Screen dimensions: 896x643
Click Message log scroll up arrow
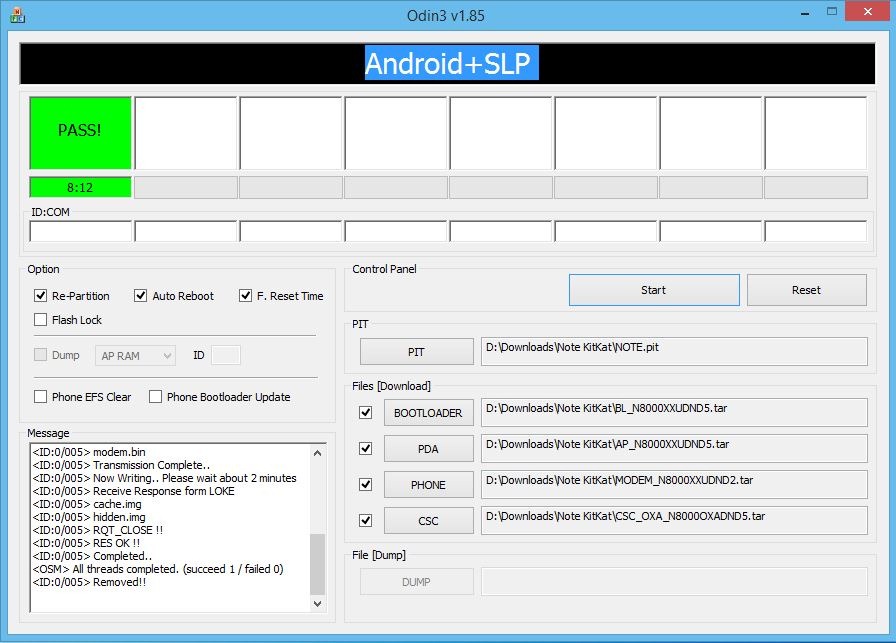318,453
